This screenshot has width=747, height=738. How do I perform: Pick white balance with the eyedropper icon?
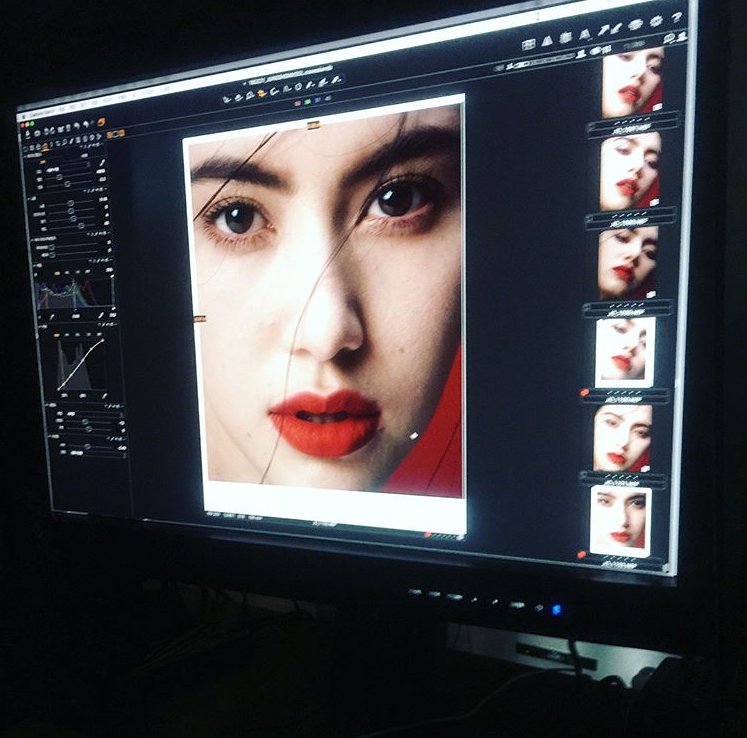coord(102,162)
